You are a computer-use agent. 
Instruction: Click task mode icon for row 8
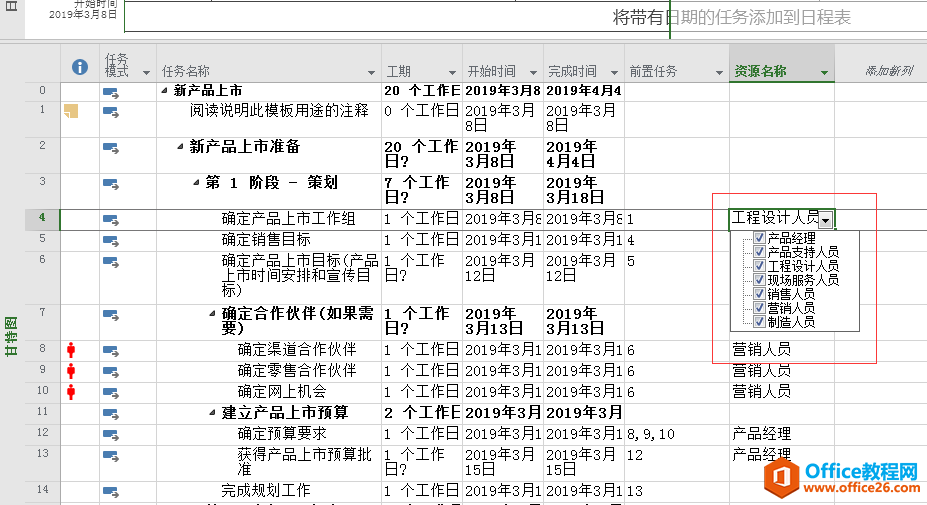pyautogui.click(x=111, y=351)
